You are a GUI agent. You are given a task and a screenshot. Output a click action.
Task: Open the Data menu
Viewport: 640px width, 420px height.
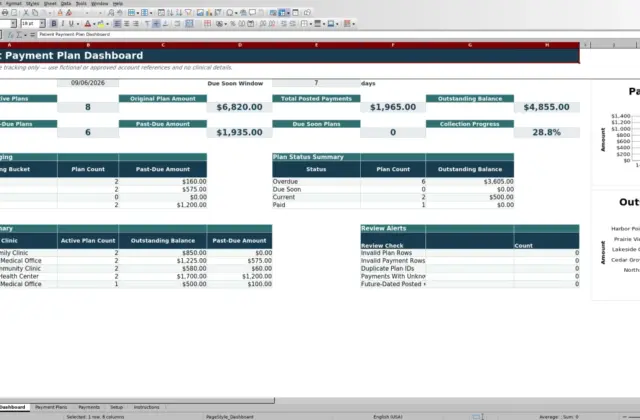click(66, 4)
